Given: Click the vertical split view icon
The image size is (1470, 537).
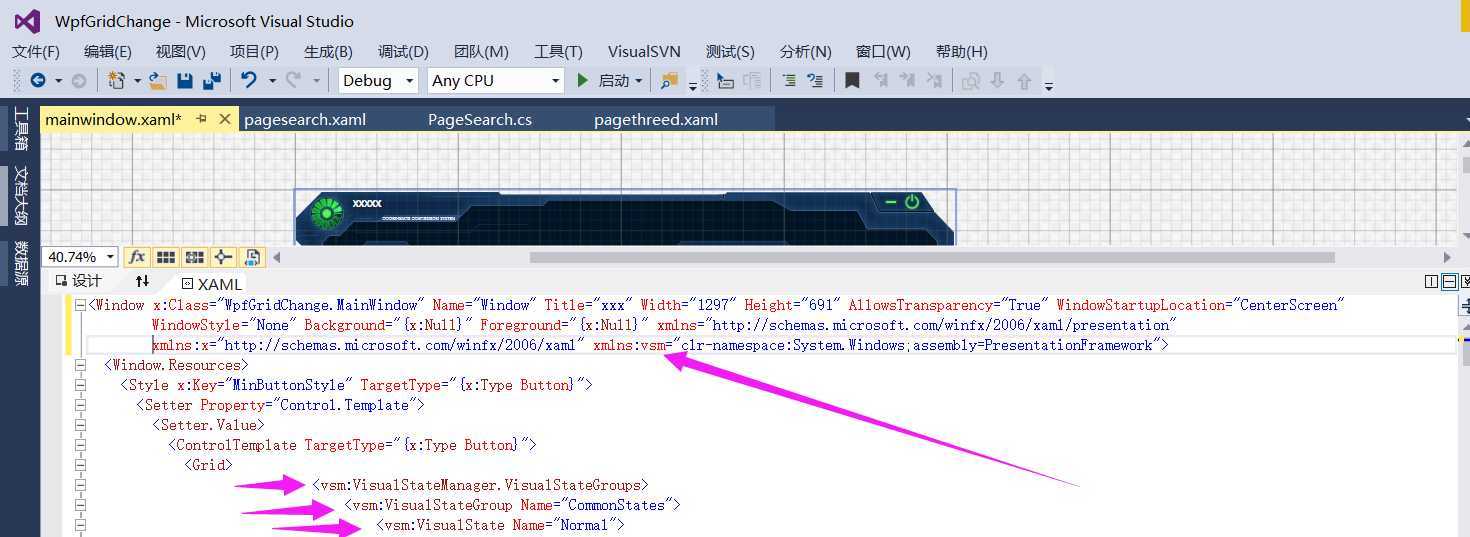Looking at the screenshot, I should [x=1431, y=283].
